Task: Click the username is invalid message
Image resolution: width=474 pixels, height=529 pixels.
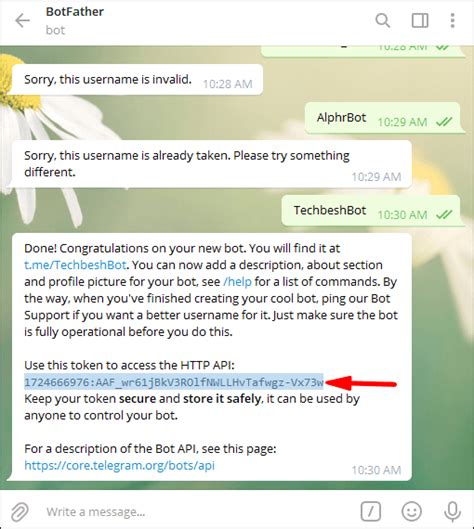Action: pos(137,80)
